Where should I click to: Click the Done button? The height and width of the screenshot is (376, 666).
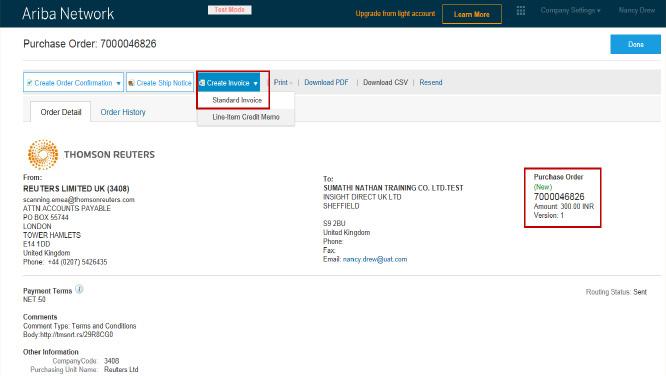click(635, 44)
